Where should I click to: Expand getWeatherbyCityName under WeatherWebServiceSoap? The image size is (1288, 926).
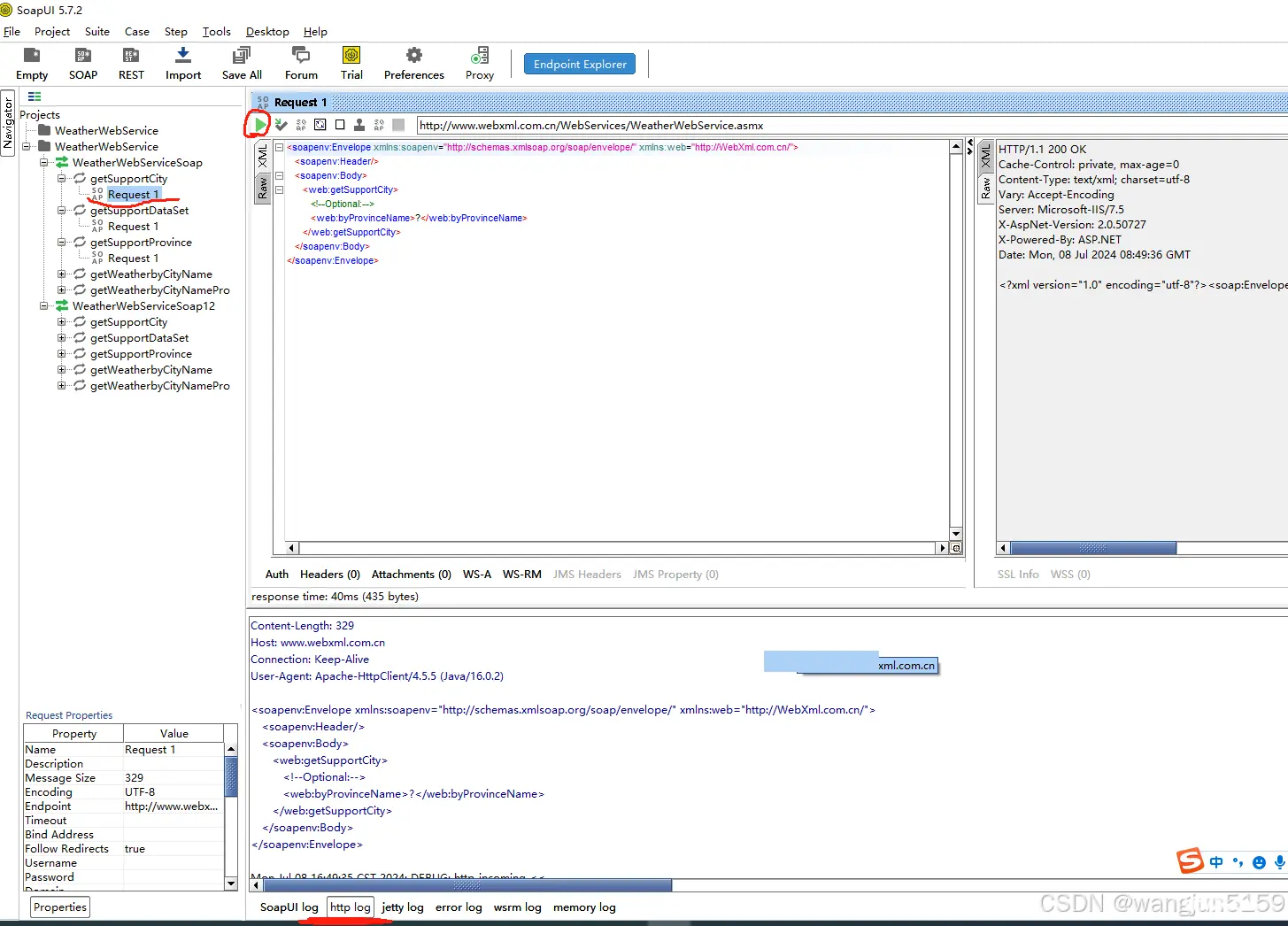(62, 274)
